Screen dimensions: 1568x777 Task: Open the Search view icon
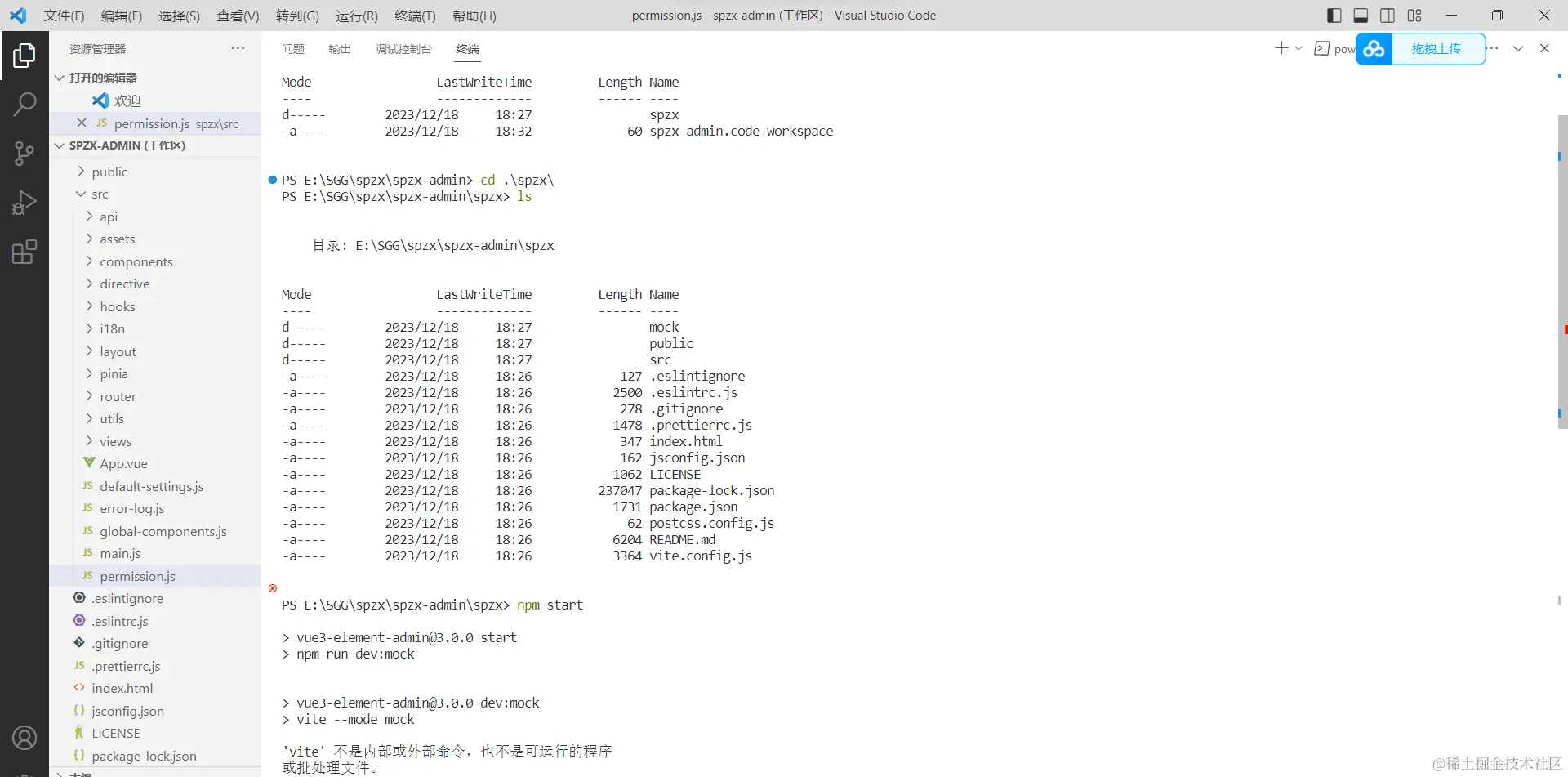(x=24, y=104)
